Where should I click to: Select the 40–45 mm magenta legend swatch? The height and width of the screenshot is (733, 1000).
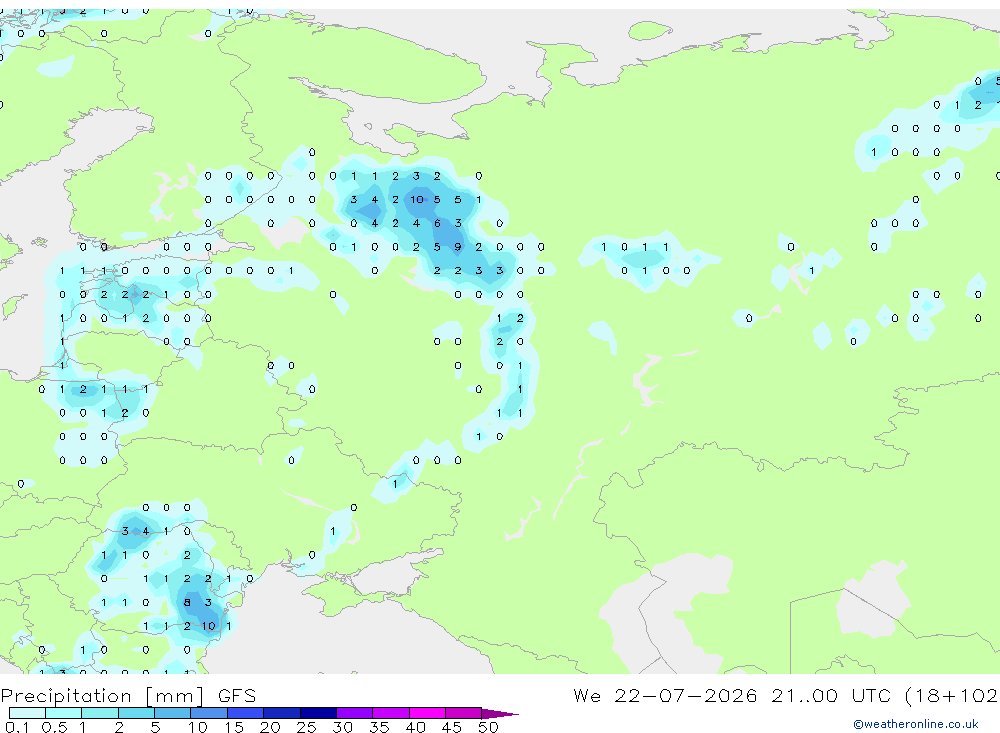(427, 713)
